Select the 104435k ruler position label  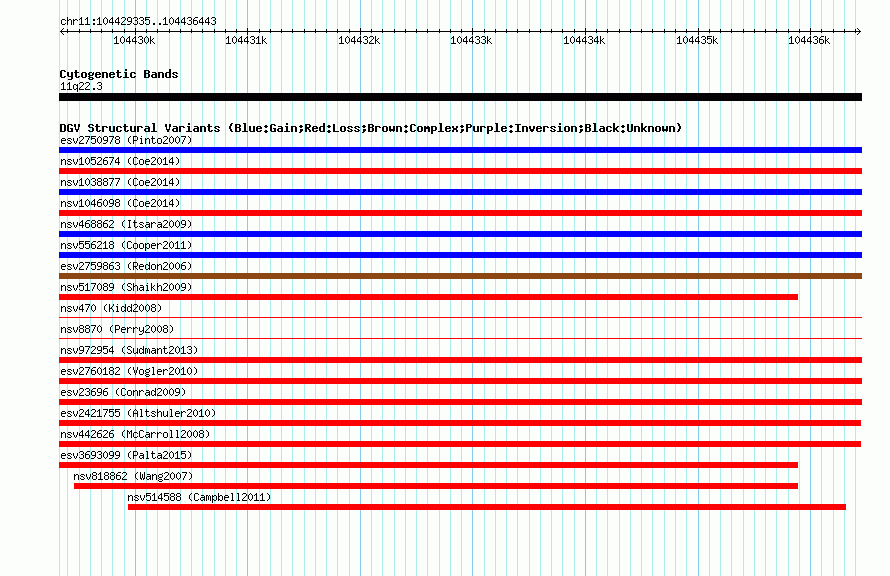click(x=697, y=40)
